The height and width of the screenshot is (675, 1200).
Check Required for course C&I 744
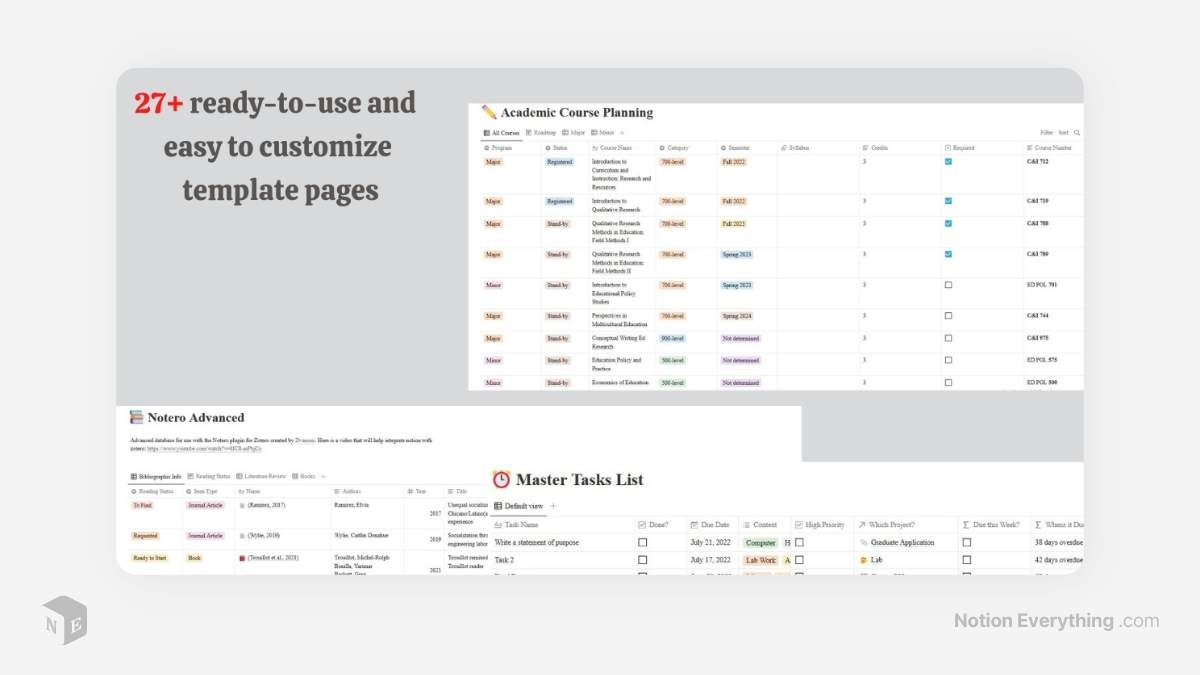pos(948,316)
